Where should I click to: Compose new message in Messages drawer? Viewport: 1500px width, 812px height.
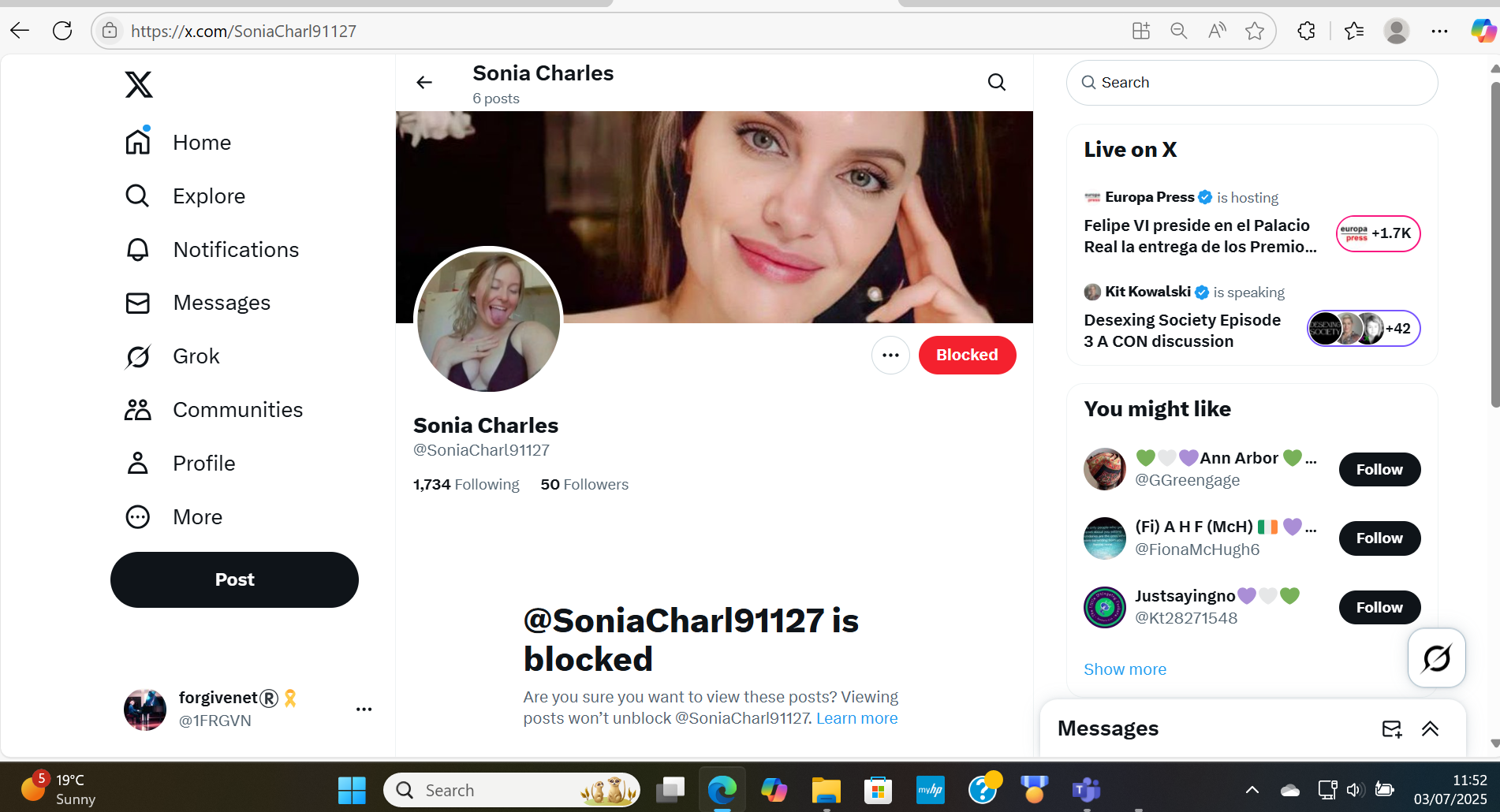(x=1392, y=729)
